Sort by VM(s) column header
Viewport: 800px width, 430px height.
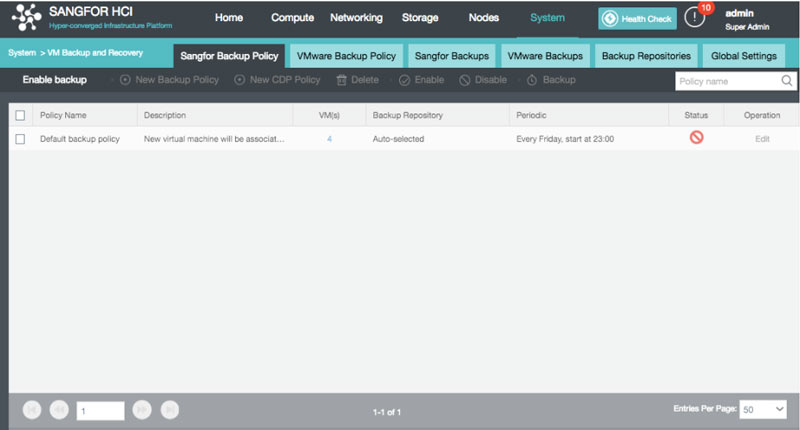pos(329,115)
